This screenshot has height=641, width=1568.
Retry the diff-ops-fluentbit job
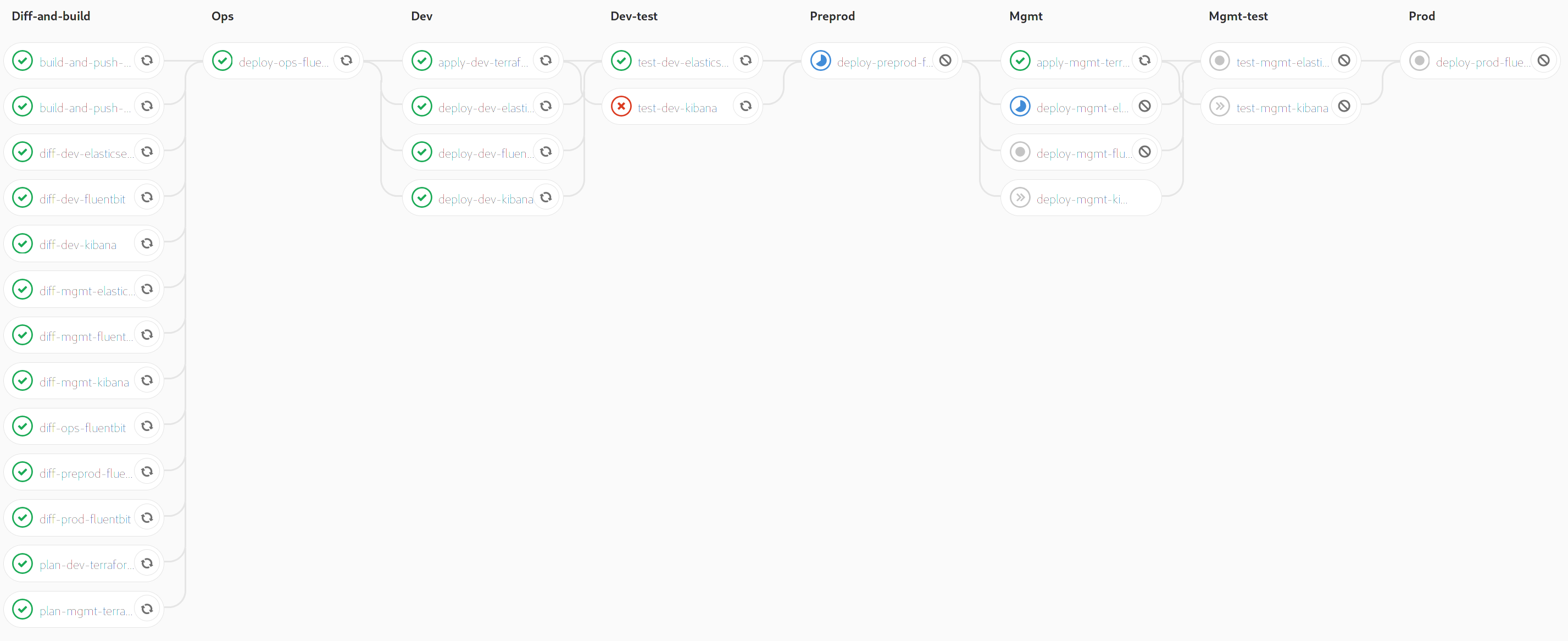[147, 426]
